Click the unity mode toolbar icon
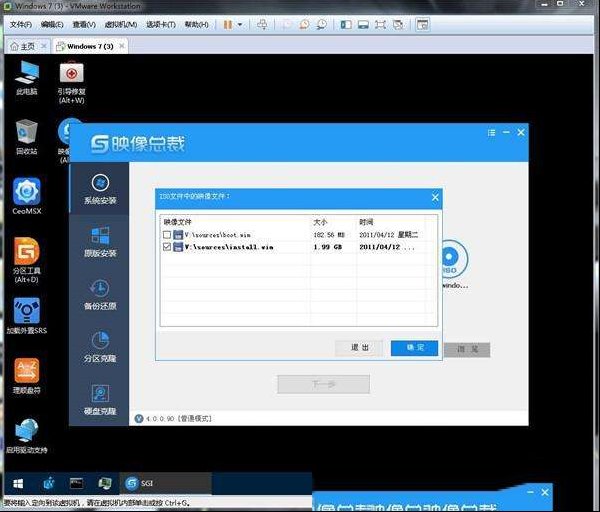Image resolution: width=600 pixels, height=512 pixels. (x=398, y=25)
